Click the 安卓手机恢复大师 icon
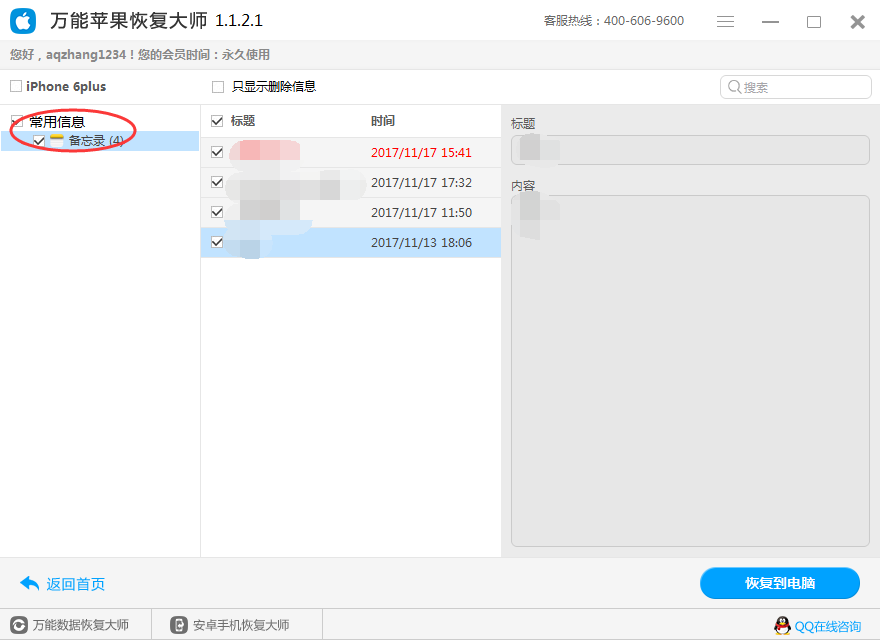The width and height of the screenshot is (880, 640). (178, 625)
